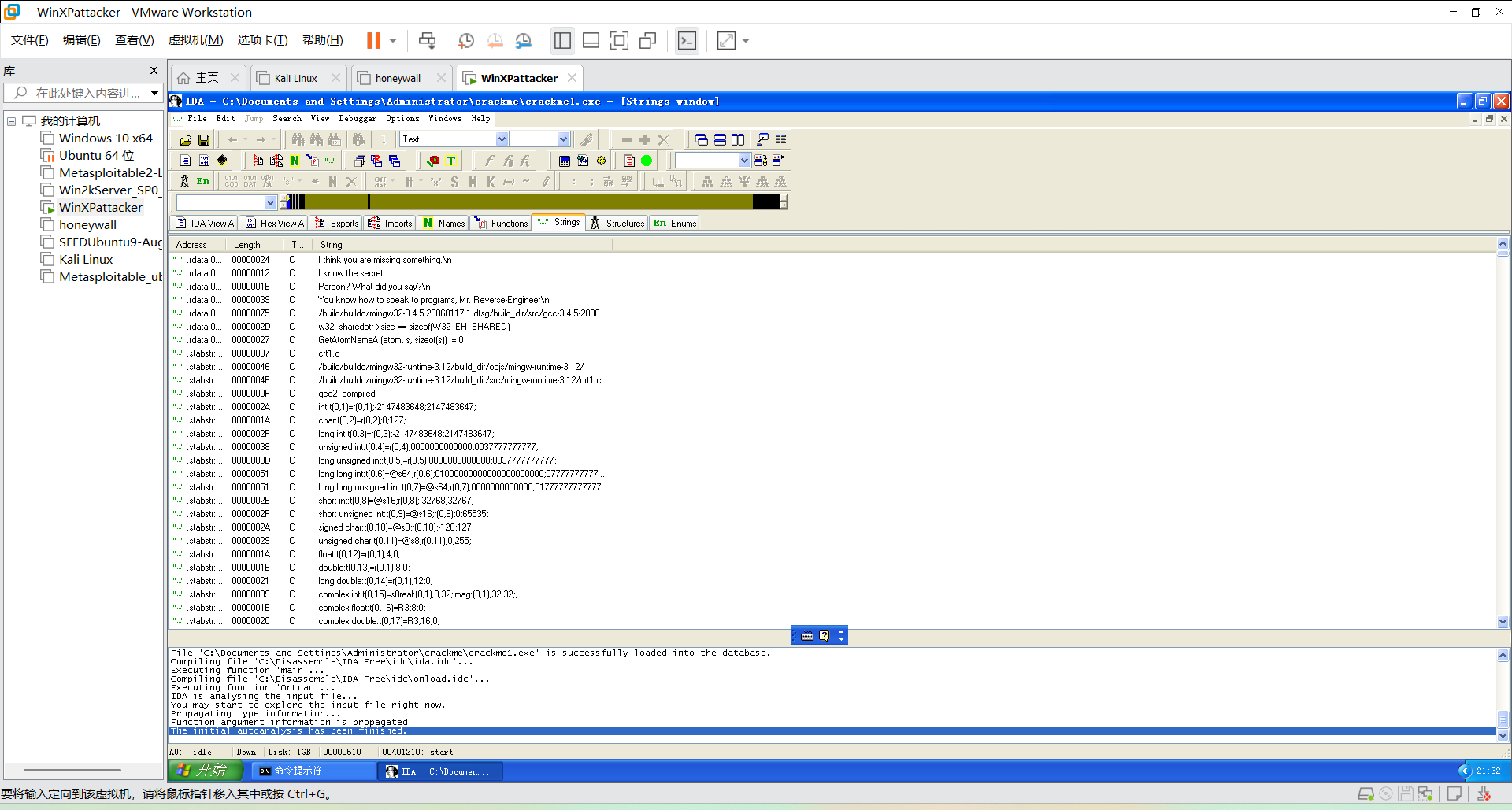
Task: Open the snapshot manager icon
Action: point(524,40)
